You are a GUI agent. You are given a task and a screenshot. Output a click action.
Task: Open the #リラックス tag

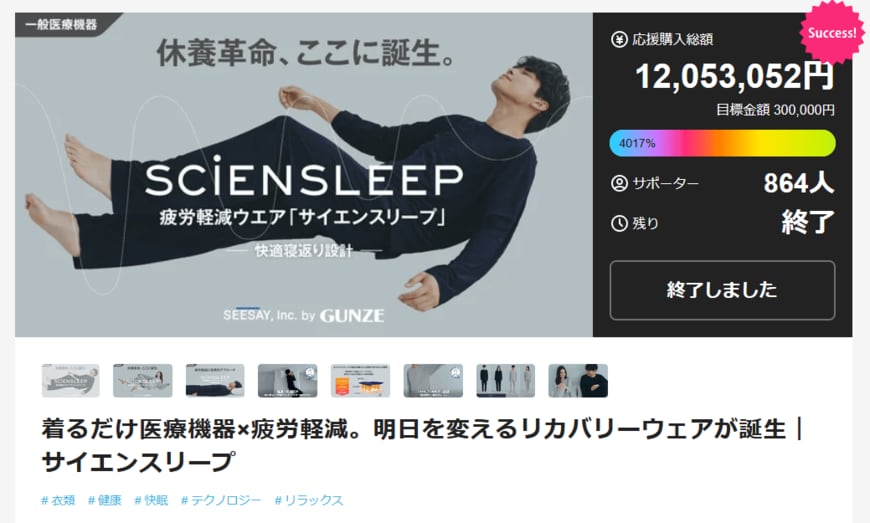309,500
